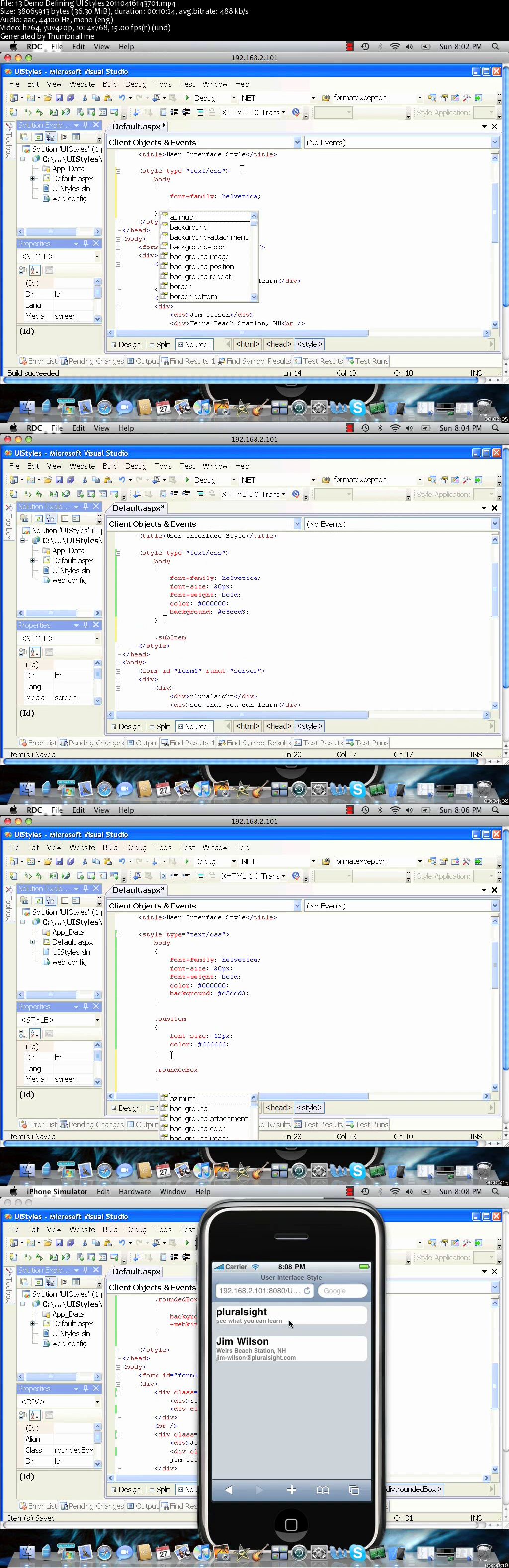
Task: Click auto-hide pin of Solution Explorer, 8:02 PM frame
Action: point(86,125)
